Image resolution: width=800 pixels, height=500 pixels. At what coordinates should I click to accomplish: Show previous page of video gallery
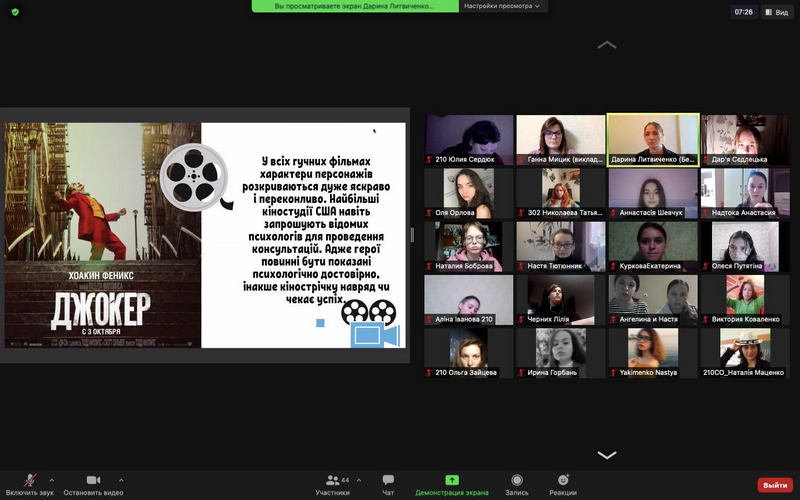607,45
